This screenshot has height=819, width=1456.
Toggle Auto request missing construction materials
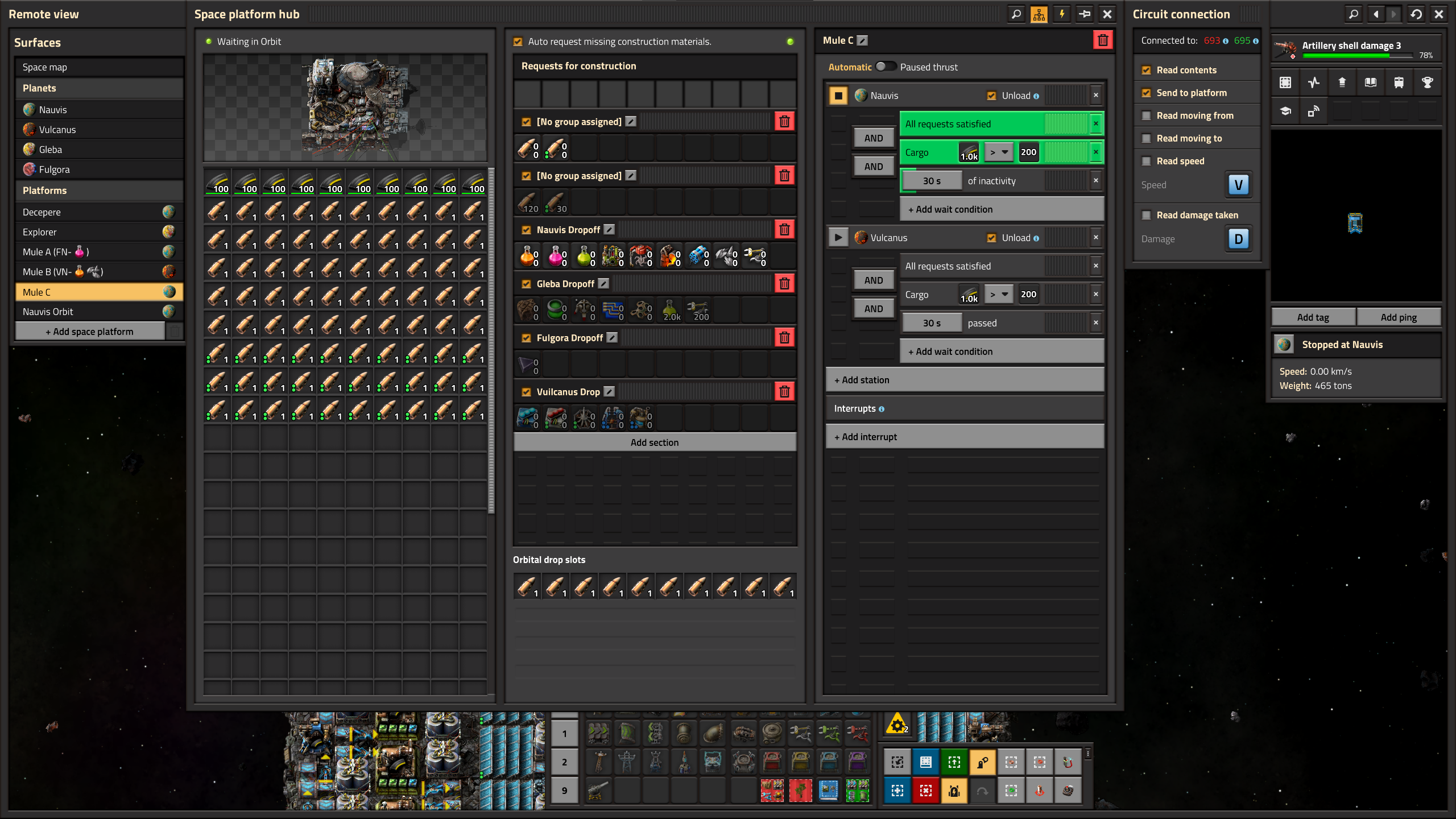(x=518, y=42)
